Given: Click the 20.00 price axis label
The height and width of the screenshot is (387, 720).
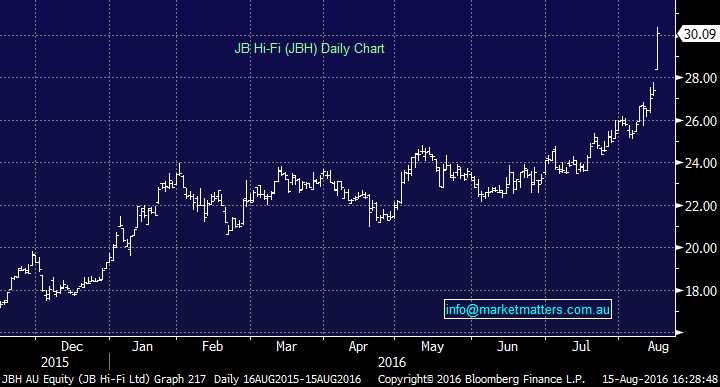Looking at the screenshot, I should [701, 248].
